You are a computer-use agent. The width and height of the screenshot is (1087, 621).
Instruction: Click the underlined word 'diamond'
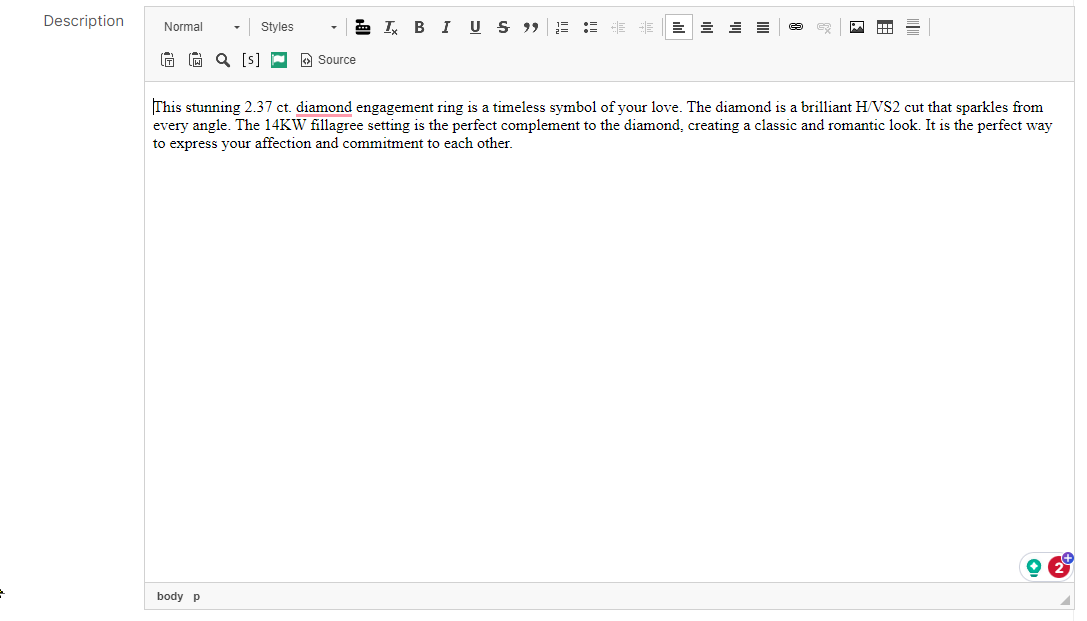click(324, 107)
